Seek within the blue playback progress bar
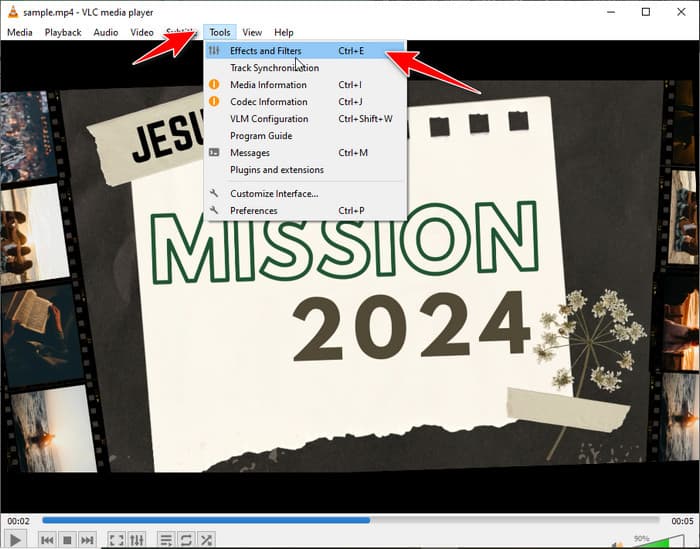This screenshot has width=700, height=549. pyautogui.click(x=350, y=520)
